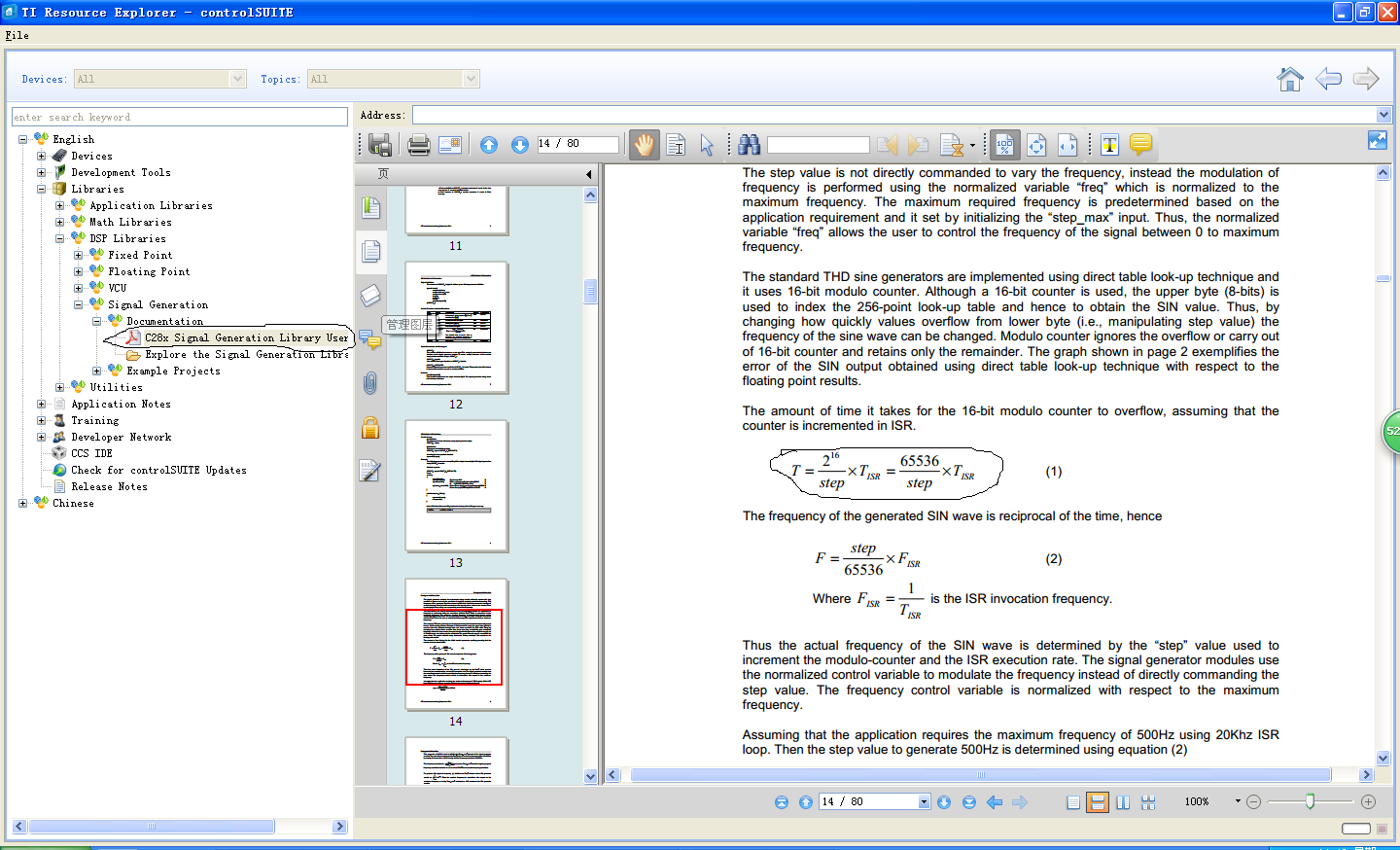Select the typewriter text tool icon

[1109, 145]
